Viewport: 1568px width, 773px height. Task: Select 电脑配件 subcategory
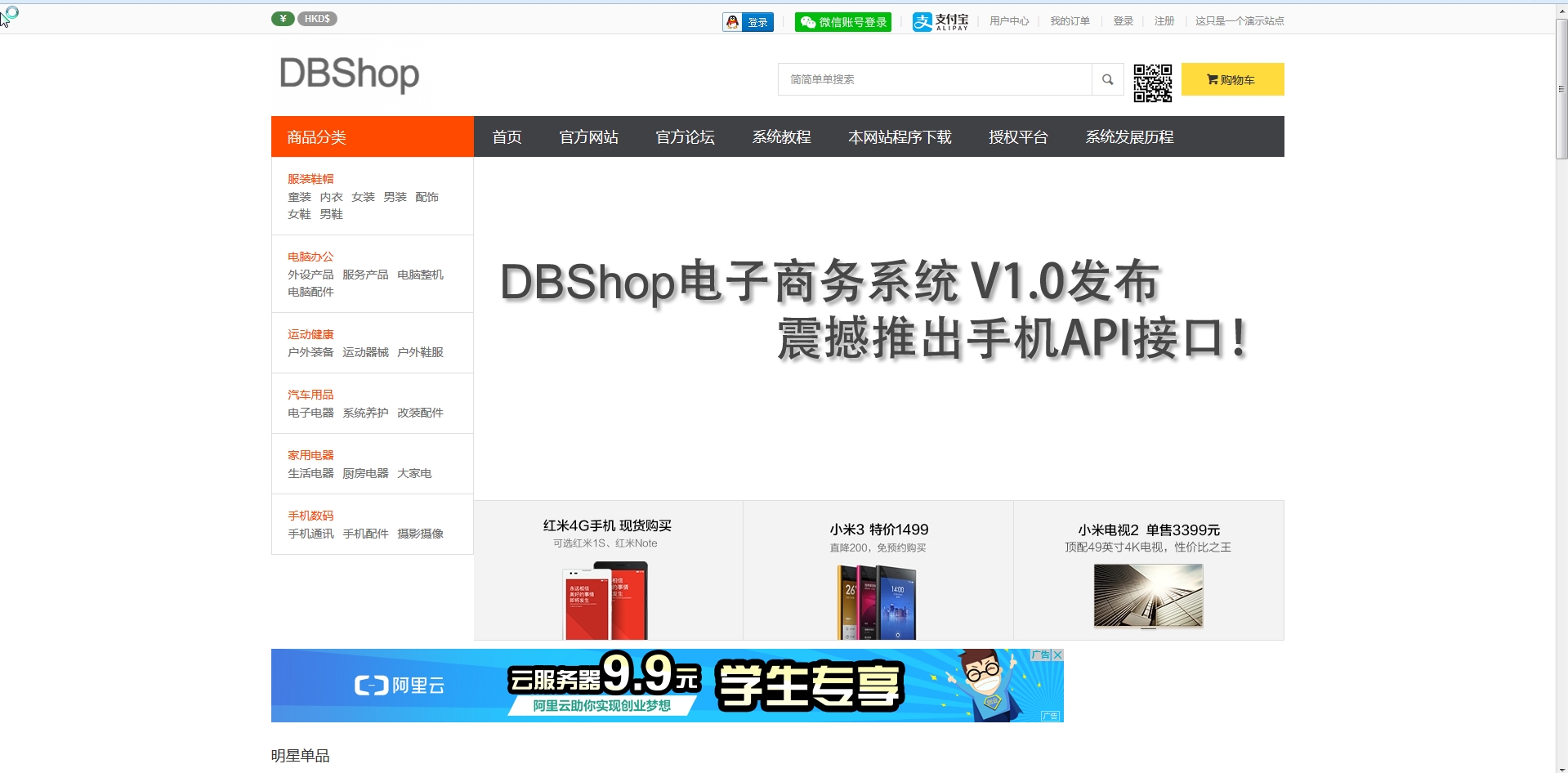[310, 292]
